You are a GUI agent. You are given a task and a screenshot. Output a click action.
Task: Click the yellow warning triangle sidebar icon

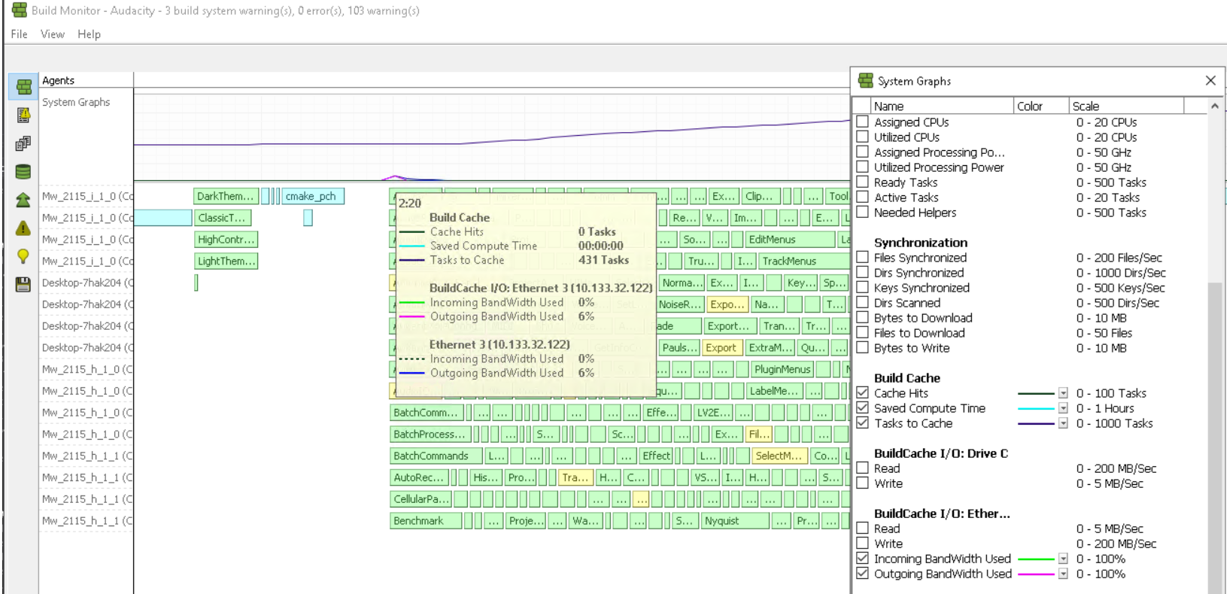(22, 228)
